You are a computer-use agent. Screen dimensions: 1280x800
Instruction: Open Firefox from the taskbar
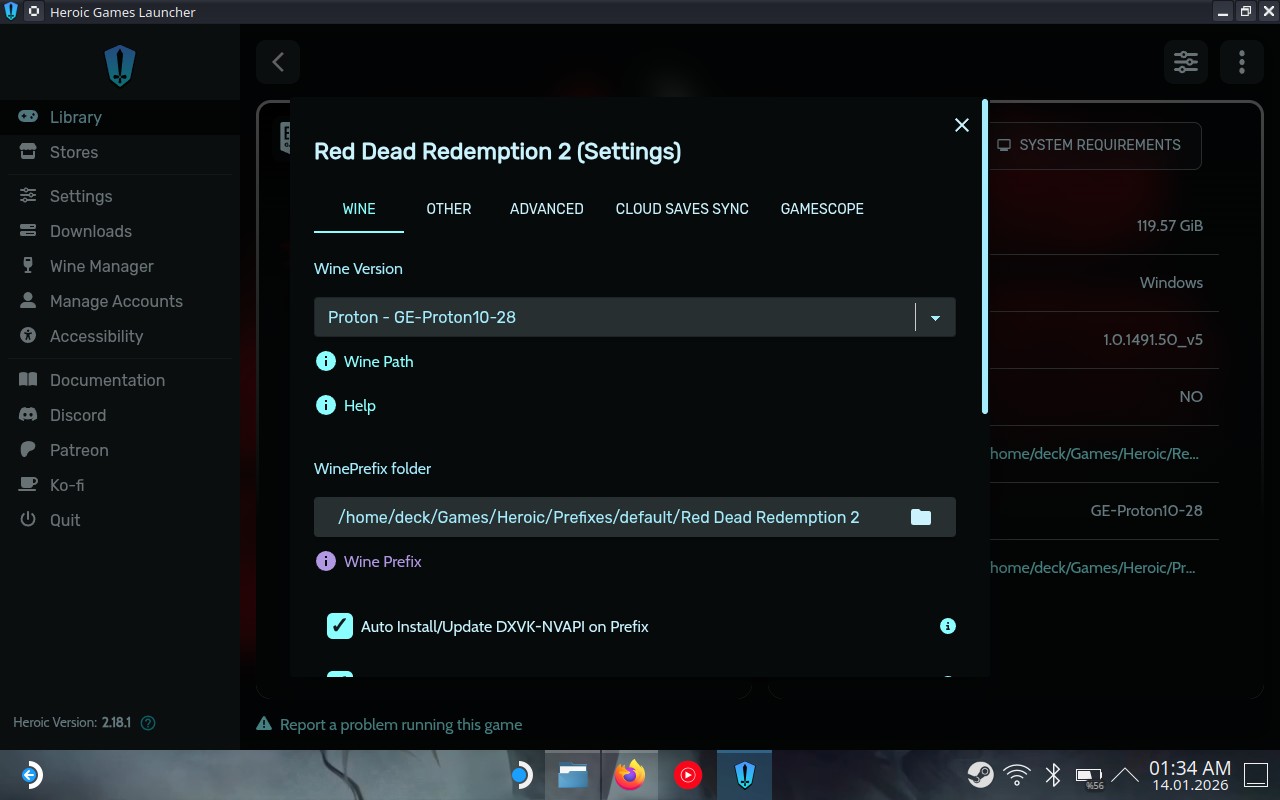click(x=630, y=775)
